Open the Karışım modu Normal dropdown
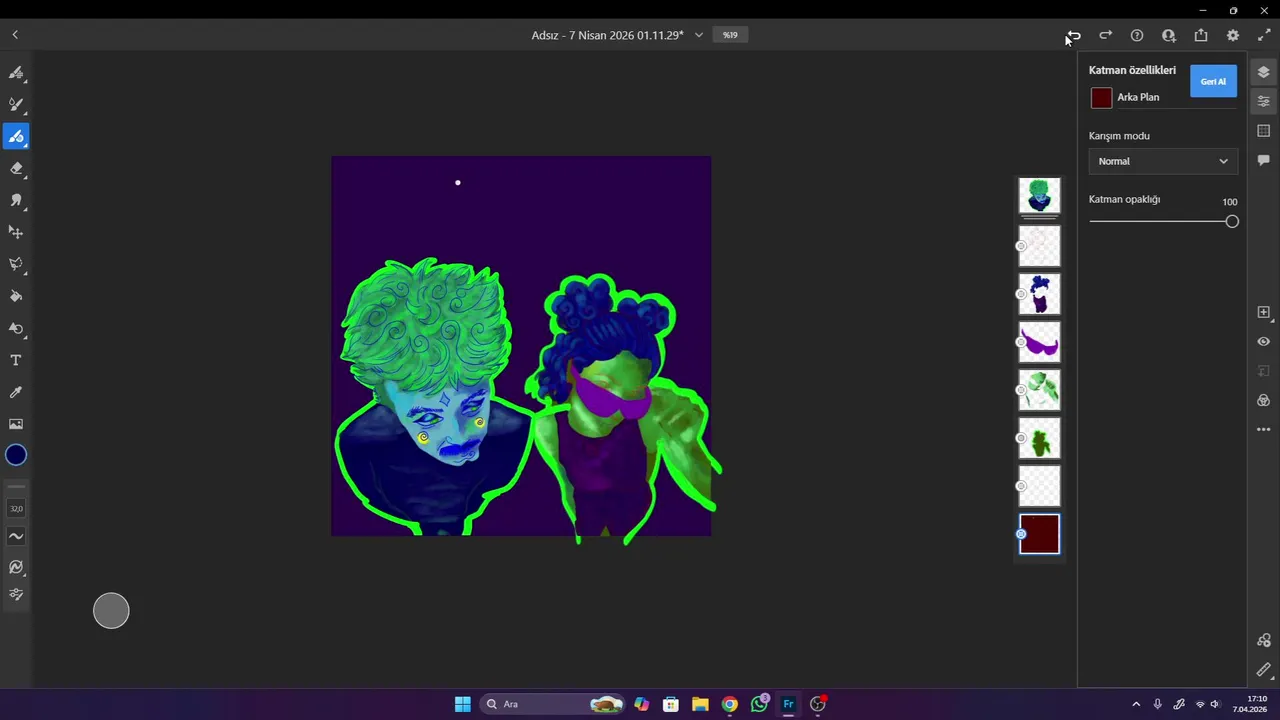 click(1163, 161)
